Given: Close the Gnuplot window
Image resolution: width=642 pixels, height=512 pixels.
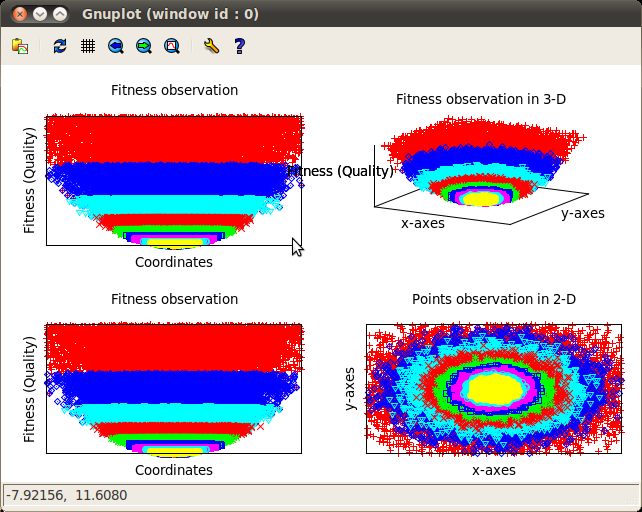Looking at the screenshot, I should coord(17,14).
